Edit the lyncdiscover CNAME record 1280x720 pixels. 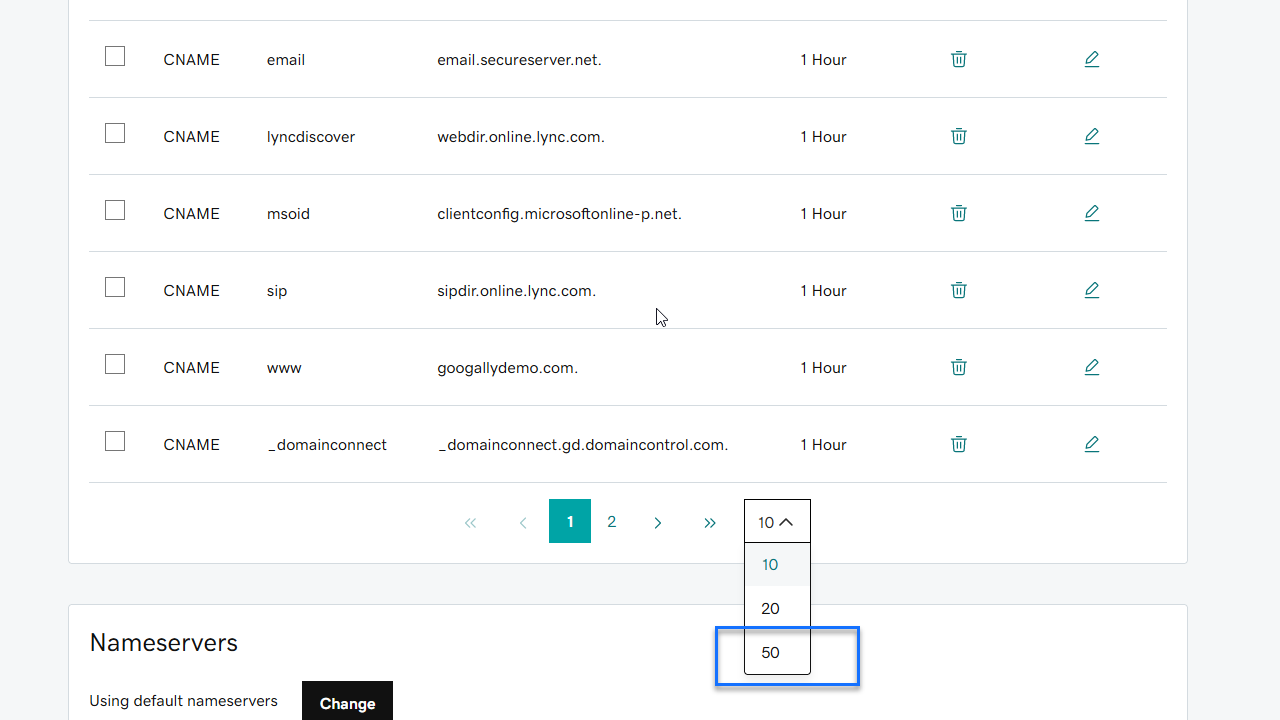tap(1092, 136)
